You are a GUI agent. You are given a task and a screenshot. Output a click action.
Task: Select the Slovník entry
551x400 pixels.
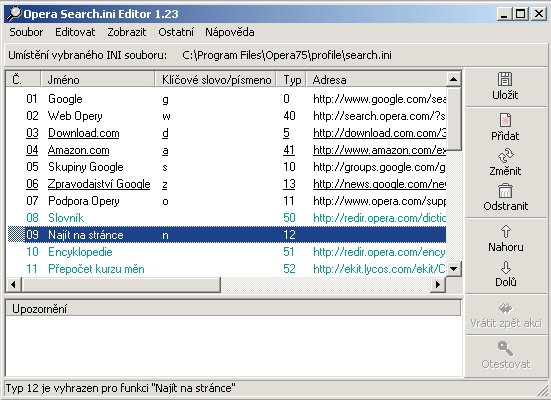[227, 218]
